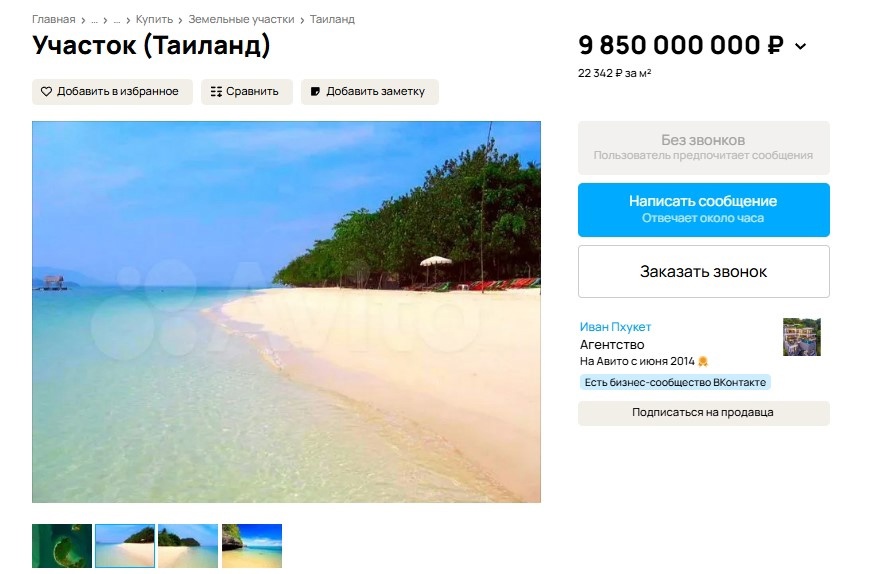The height and width of the screenshot is (574, 880).
Task: Click the note icon beside Добавить заметку
Action: click(x=316, y=92)
